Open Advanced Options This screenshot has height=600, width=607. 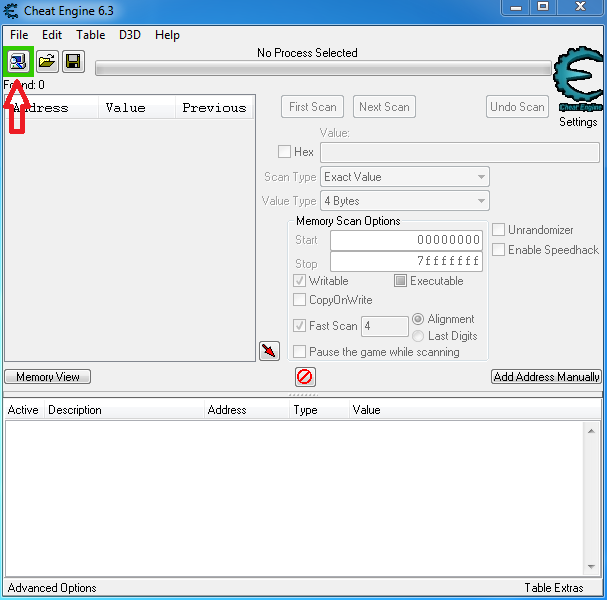tap(52, 588)
